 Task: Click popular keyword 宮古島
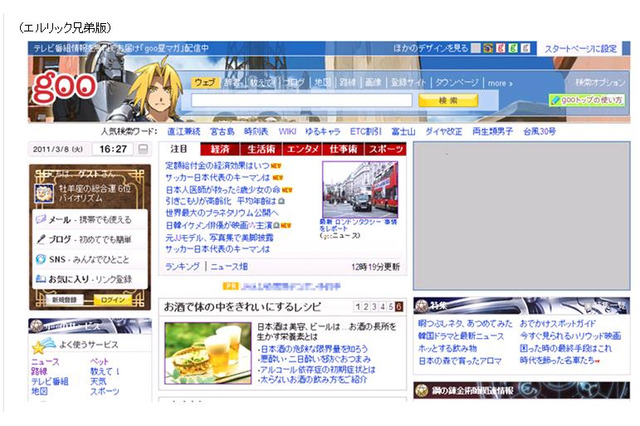pyautogui.click(x=222, y=131)
